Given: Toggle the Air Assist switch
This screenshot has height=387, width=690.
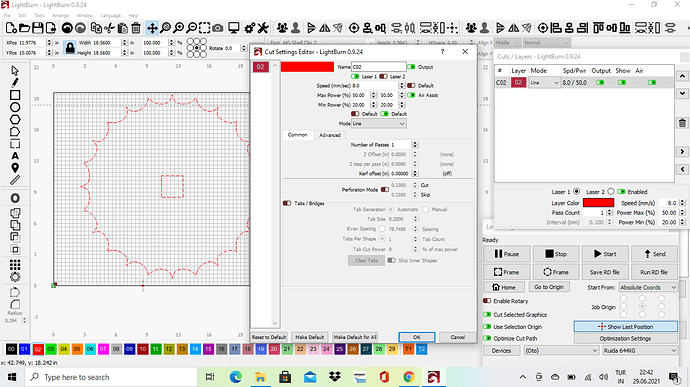Looking at the screenshot, I should [x=411, y=95].
